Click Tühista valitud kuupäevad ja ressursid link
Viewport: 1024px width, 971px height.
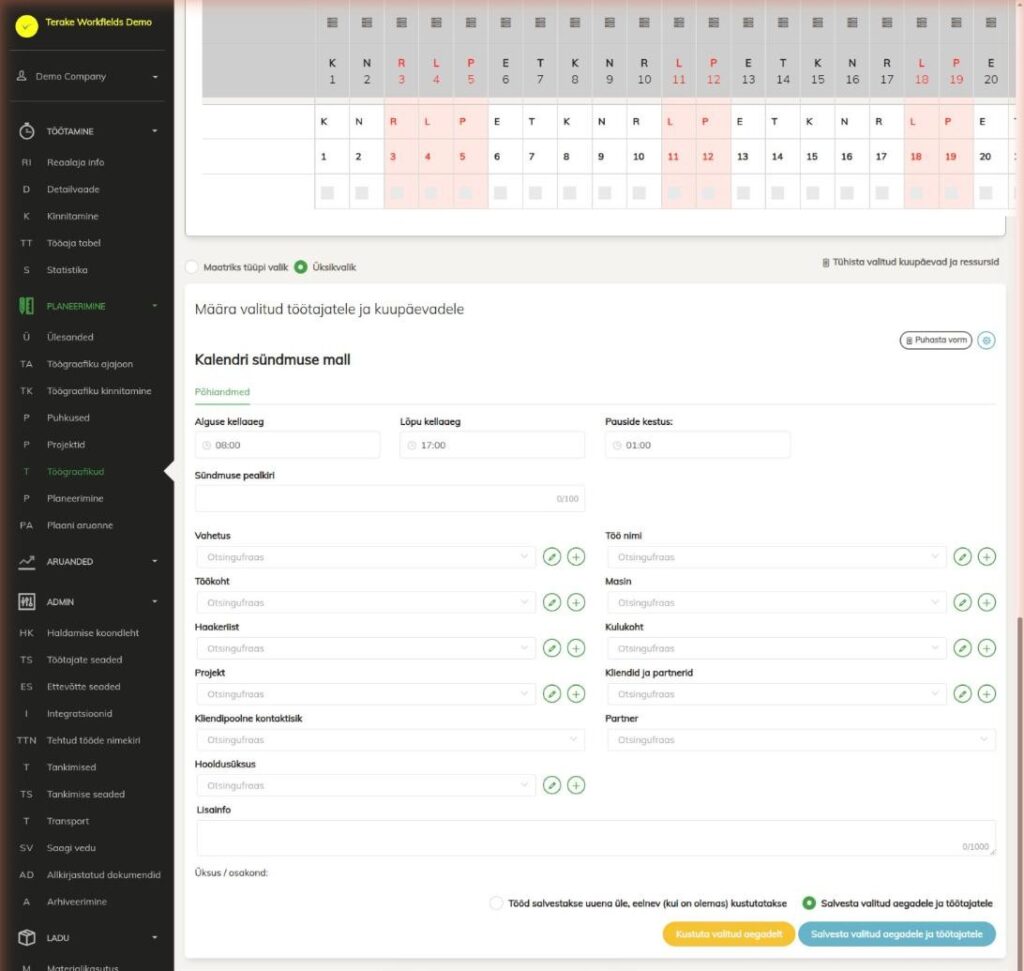coord(910,262)
